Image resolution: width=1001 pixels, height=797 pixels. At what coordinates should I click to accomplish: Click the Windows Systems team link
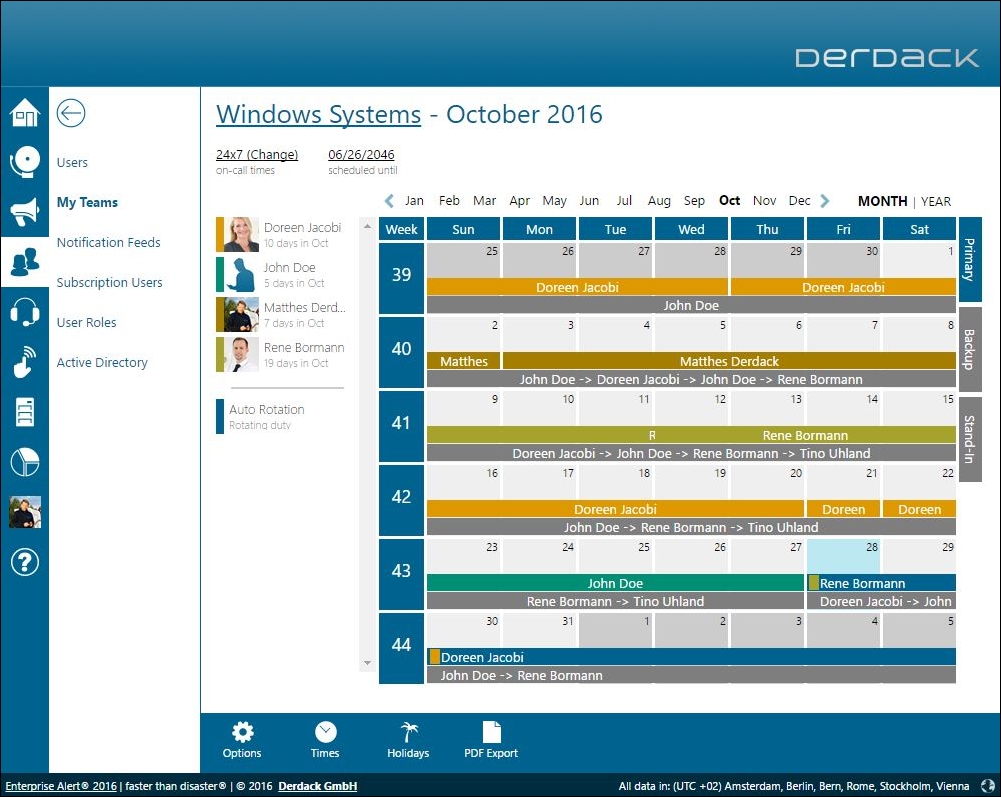[319, 115]
